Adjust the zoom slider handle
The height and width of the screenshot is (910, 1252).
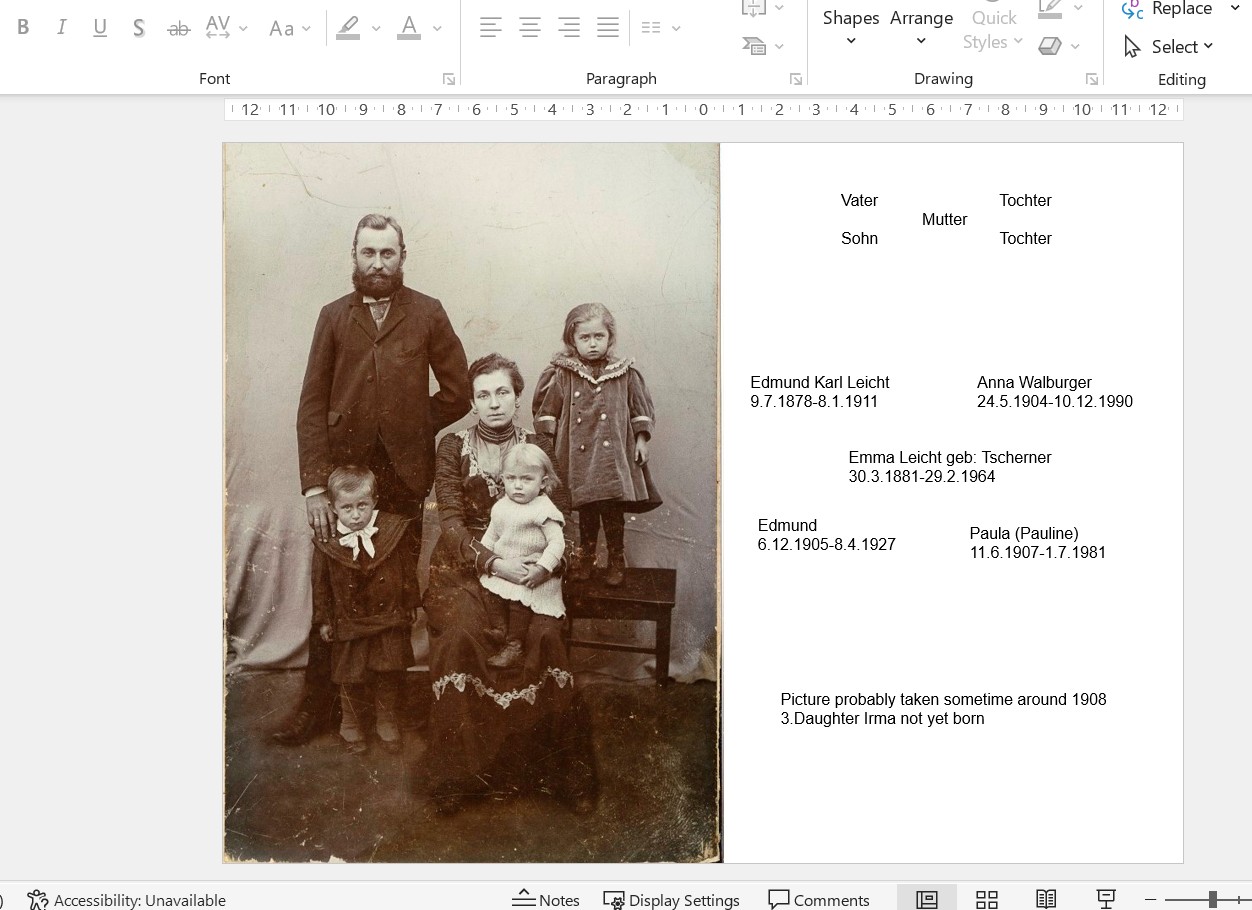pos(1212,900)
